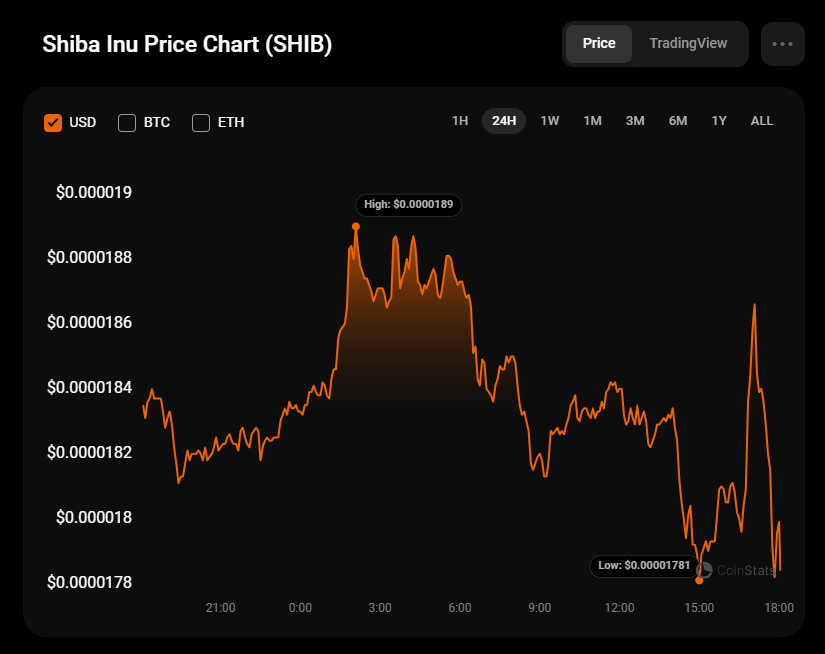Select the 1M time range

click(x=592, y=121)
